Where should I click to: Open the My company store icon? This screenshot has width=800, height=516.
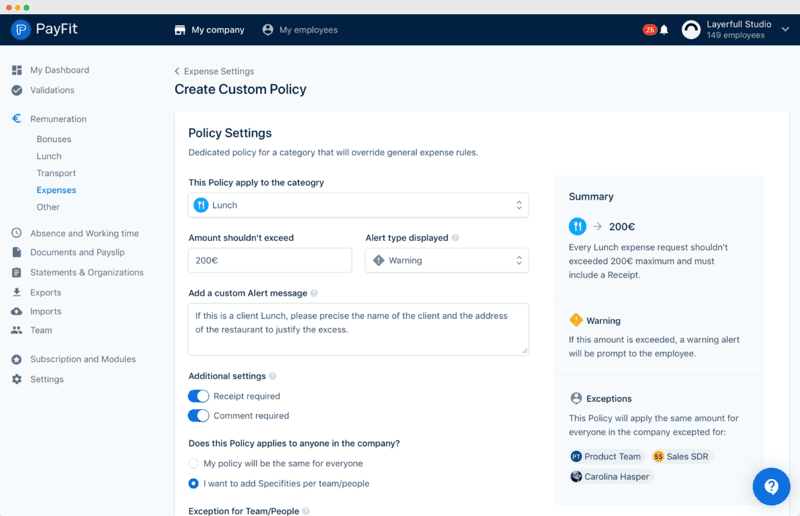[180, 30]
